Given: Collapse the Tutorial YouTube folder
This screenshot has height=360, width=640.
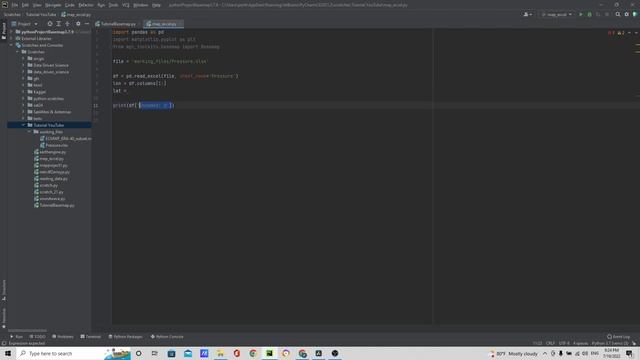Looking at the screenshot, I should pyautogui.click(x=24, y=125).
